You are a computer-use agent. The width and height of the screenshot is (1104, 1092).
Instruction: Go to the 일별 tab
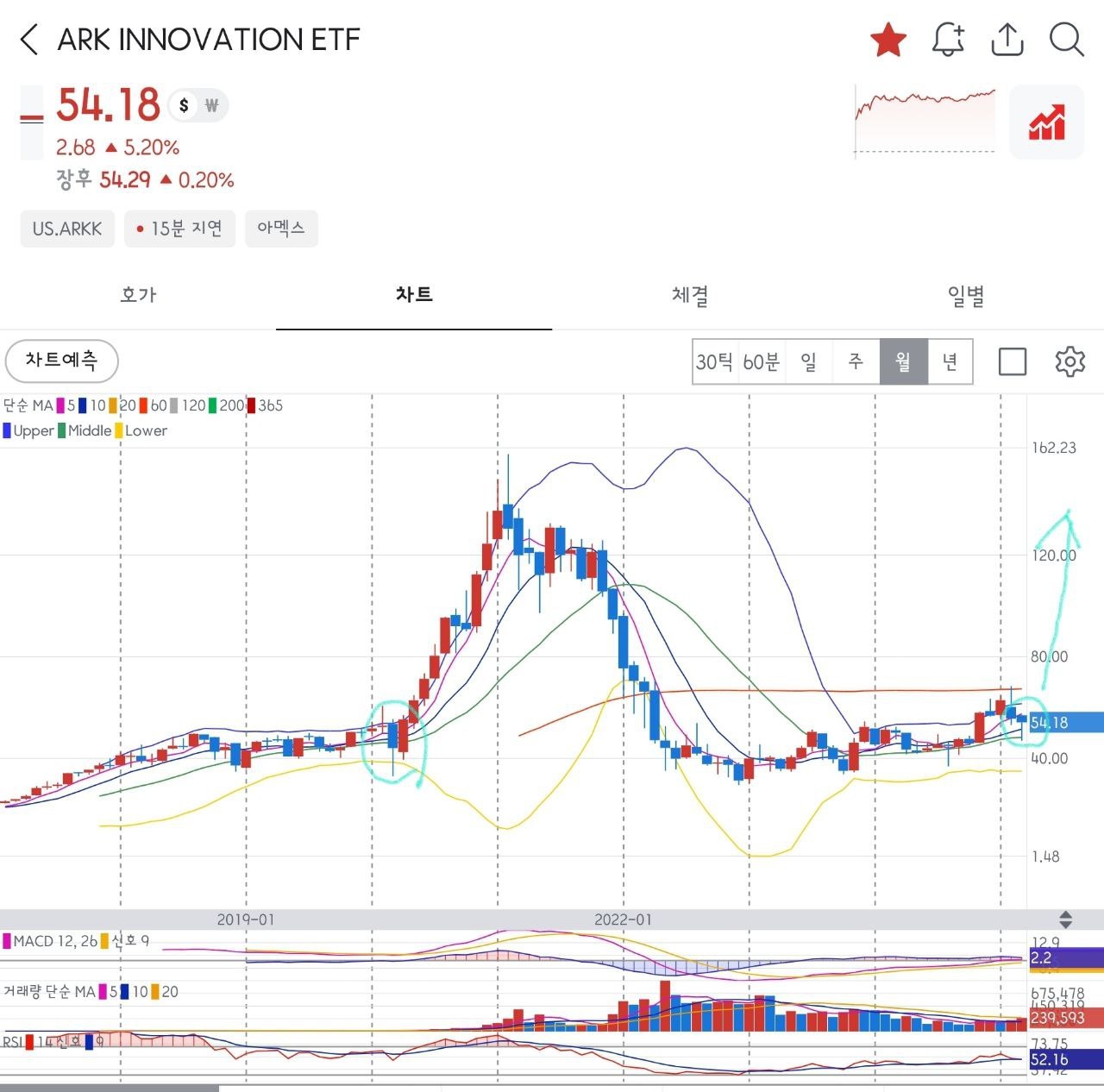[x=966, y=295]
